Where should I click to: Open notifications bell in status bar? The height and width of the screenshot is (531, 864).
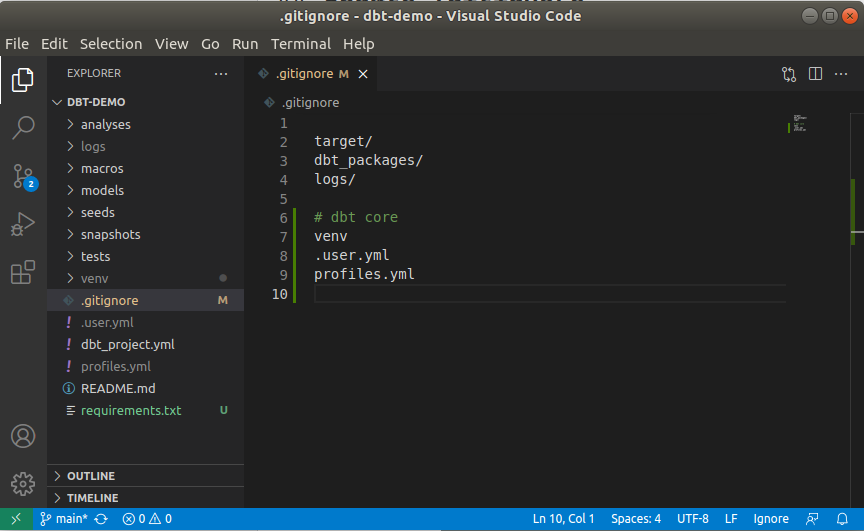pyautogui.click(x=842, y=519)
